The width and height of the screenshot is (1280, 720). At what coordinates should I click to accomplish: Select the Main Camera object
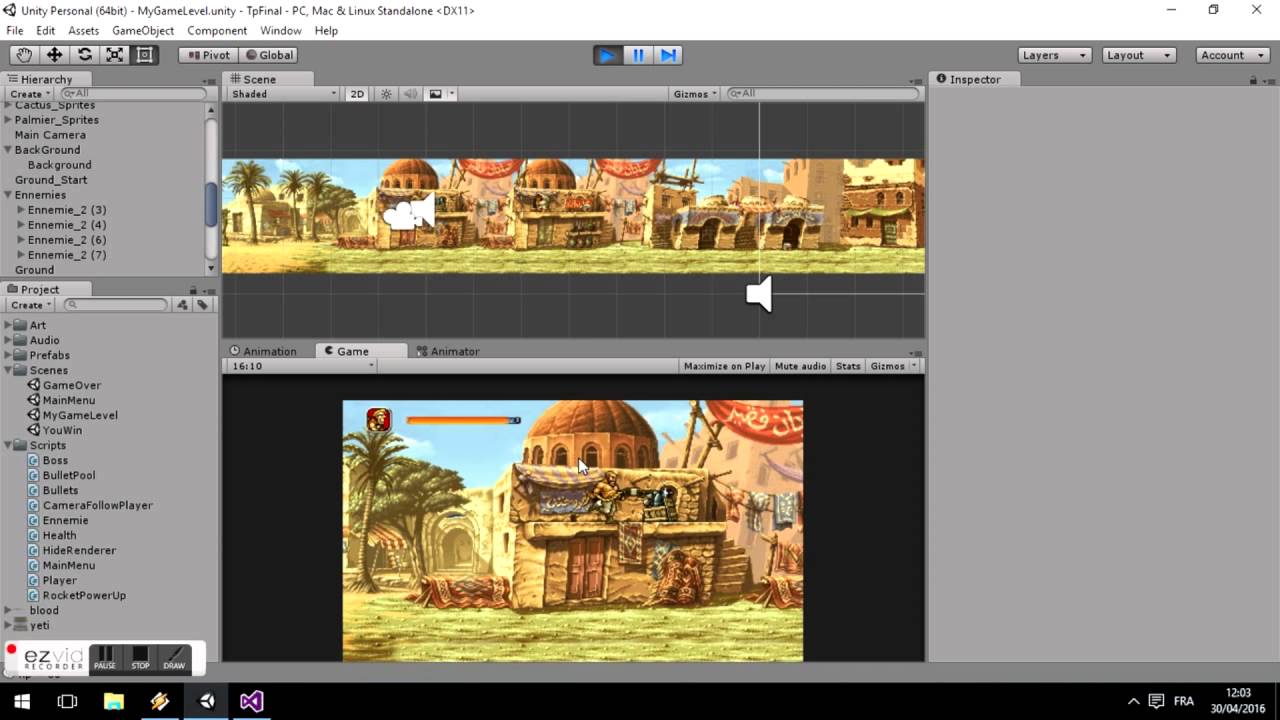click(50, 135)
